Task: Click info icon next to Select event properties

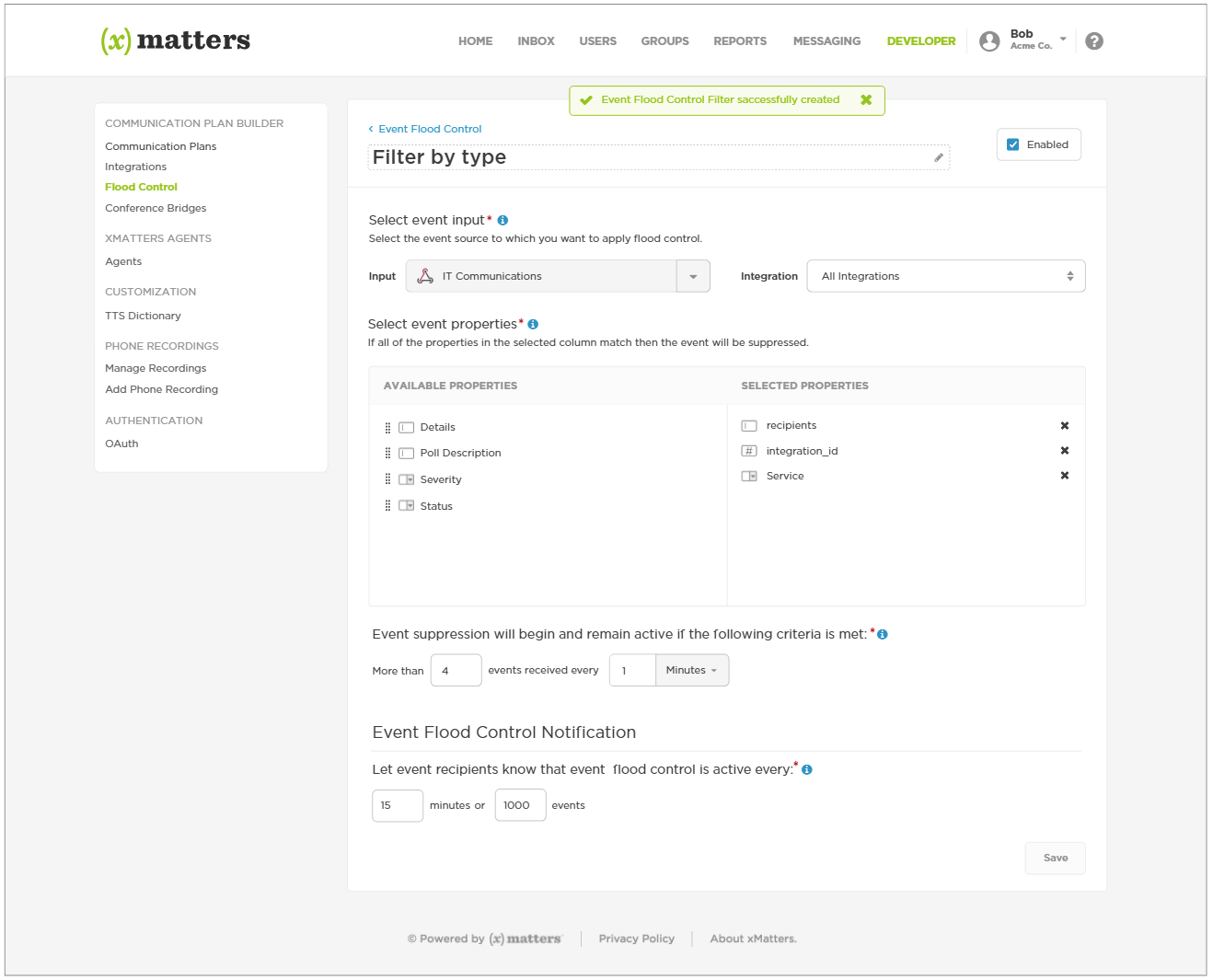Action: (533, 324)
